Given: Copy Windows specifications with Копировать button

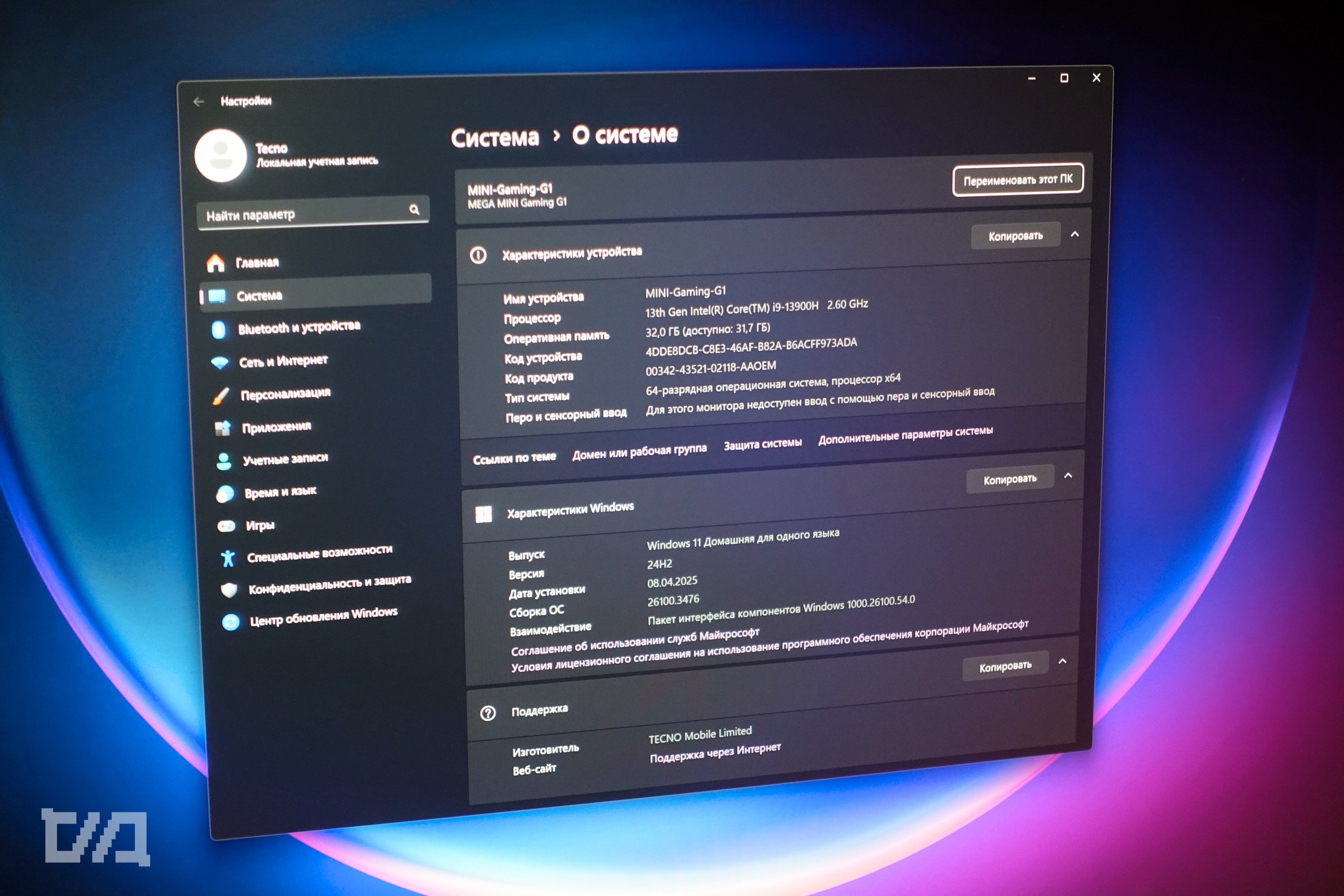Looking at the screenshot, I should [1010, 479].
